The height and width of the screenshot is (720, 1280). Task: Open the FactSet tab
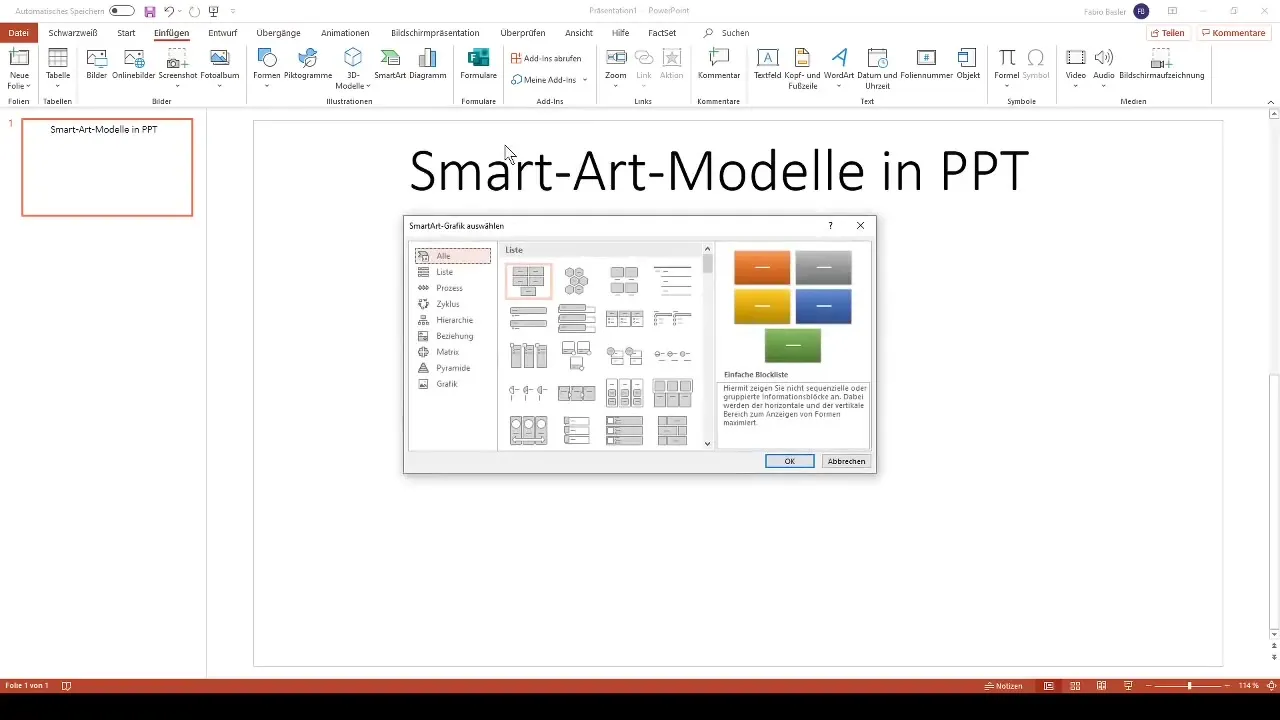662,33
